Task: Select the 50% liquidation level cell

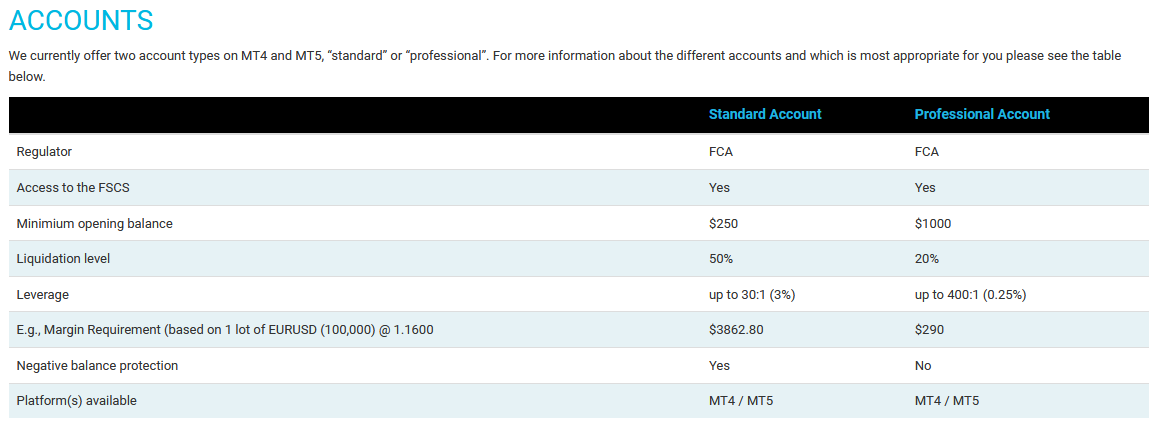Action: [x=720, y=259]
